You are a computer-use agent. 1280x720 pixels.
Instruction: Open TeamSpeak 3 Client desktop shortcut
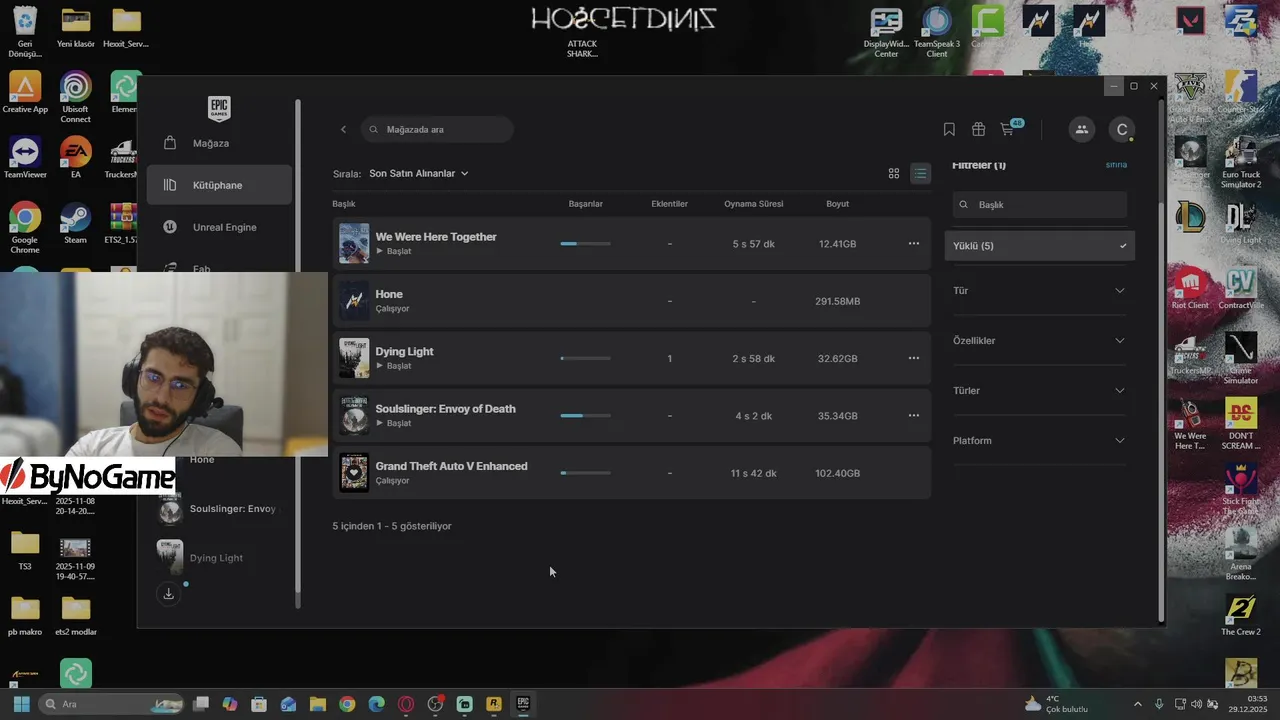tap(937, 34)
